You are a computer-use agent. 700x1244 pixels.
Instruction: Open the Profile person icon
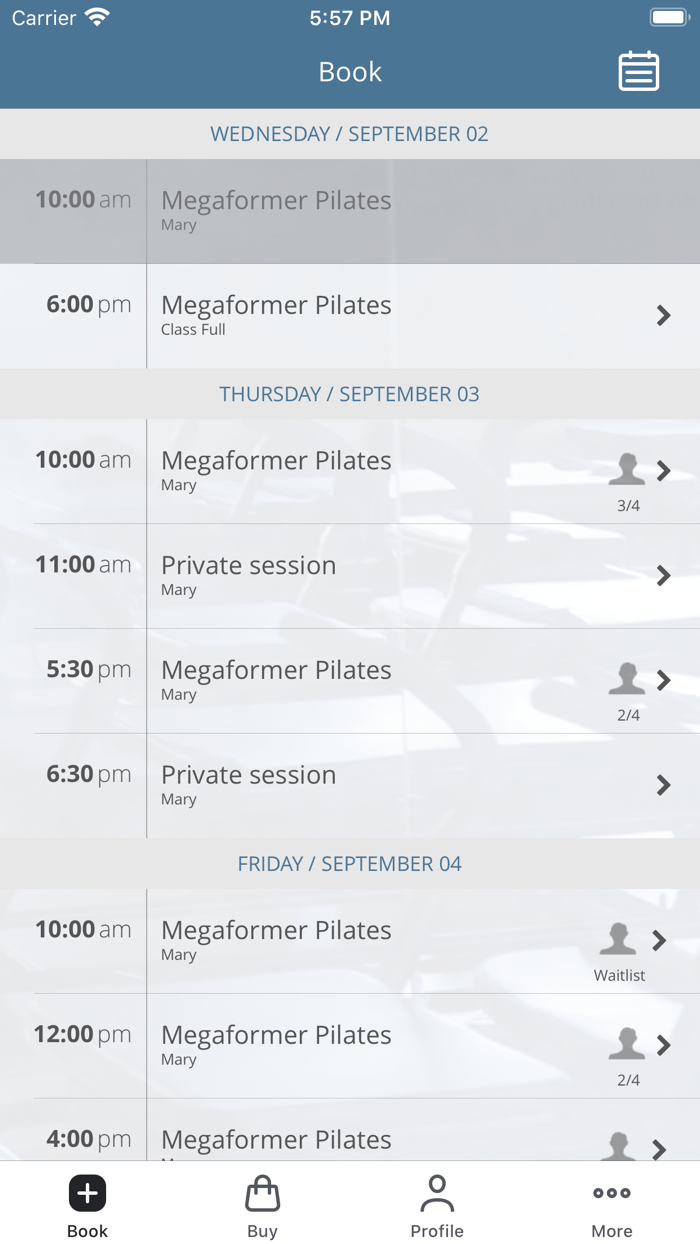coord(437,1193)
